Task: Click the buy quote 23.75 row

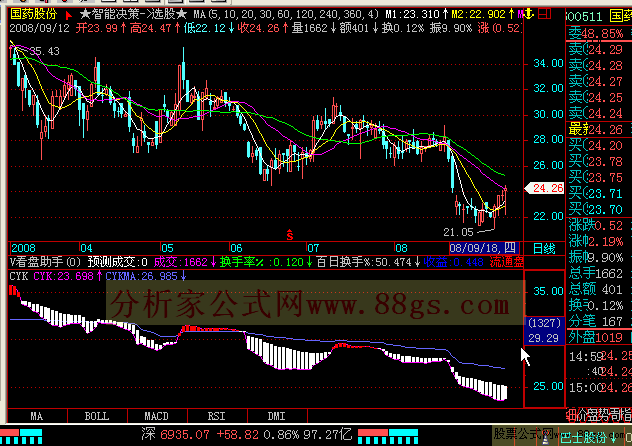Action: pos(599,178)
